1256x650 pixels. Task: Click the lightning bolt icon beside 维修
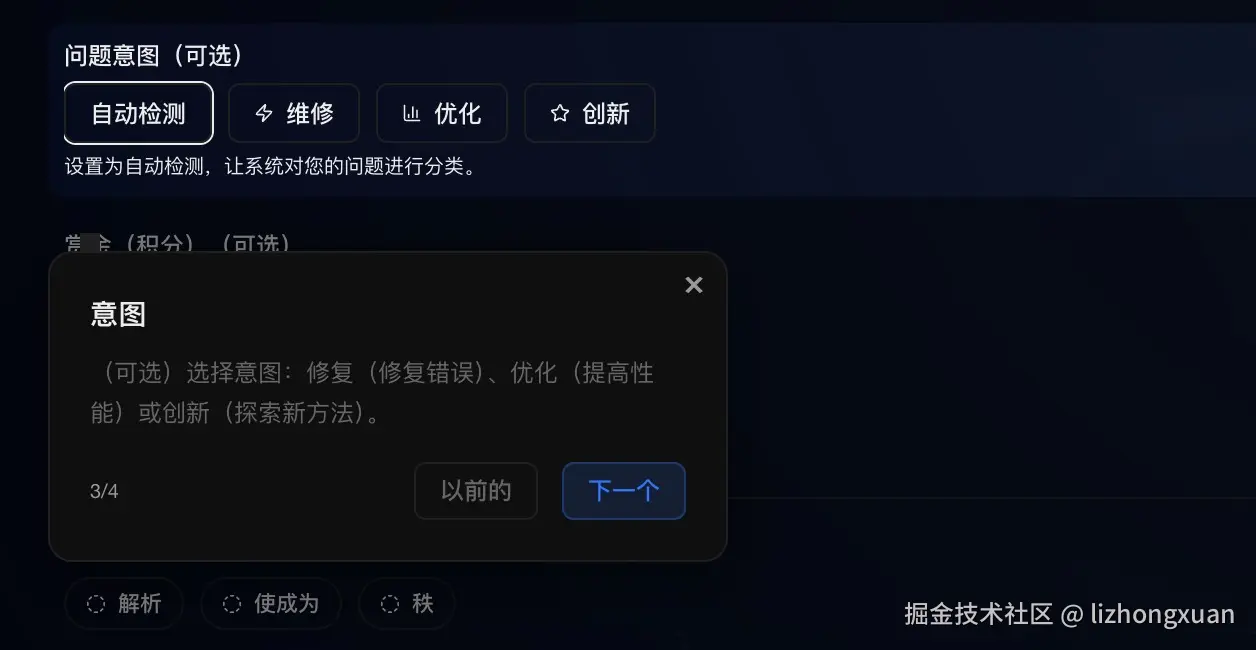[x=264, y=114]
